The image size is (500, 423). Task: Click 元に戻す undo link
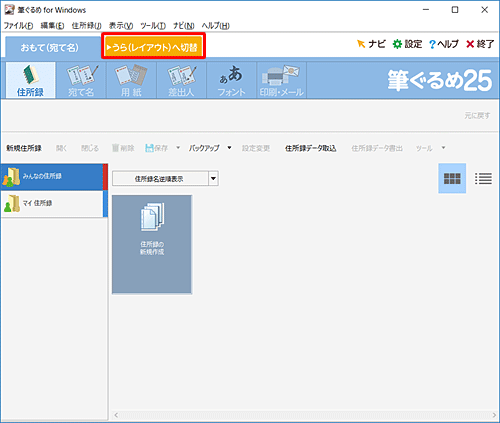[x=477, y=116]
